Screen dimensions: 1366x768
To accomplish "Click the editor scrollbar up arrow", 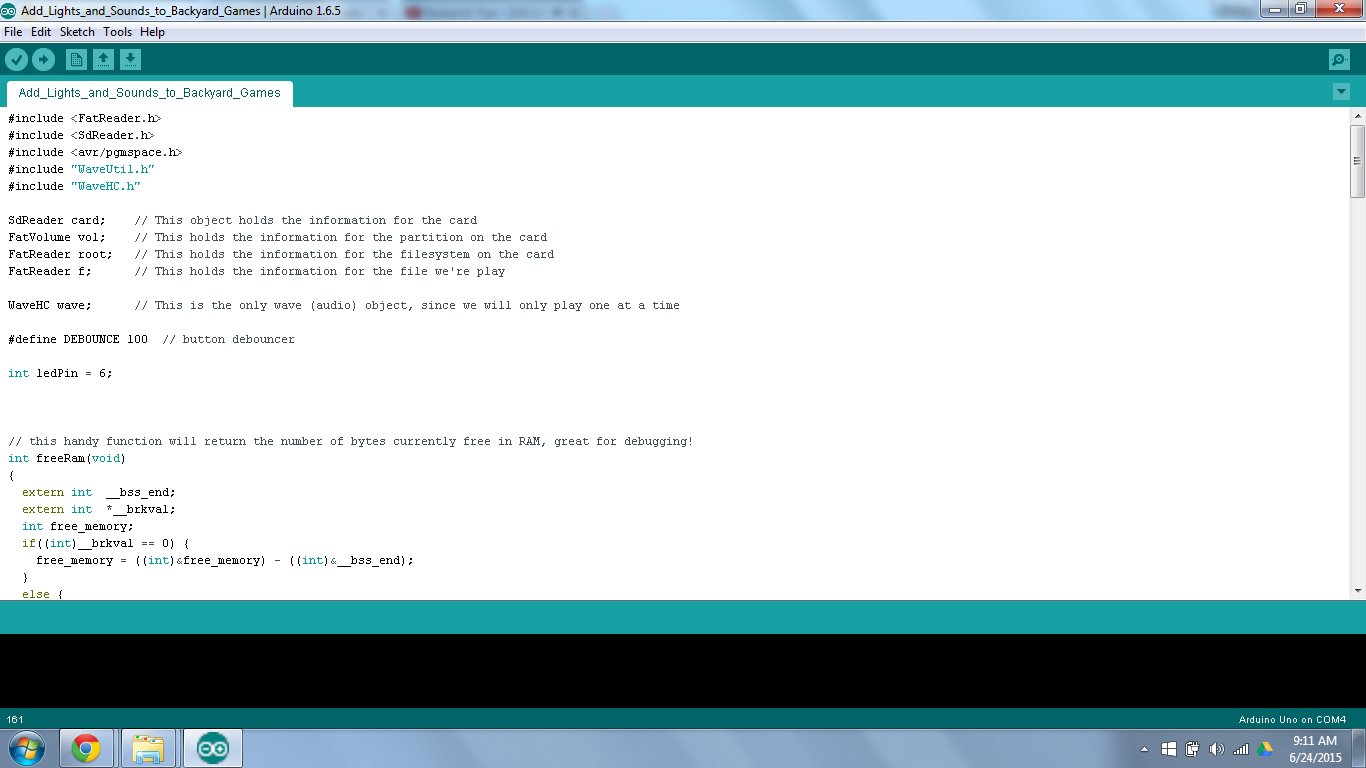I will tap(1357, 117).
